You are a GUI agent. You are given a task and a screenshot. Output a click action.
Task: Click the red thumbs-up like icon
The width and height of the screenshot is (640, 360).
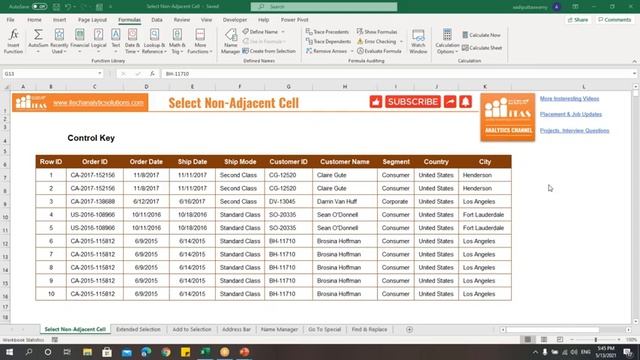click(x=376, y=102)
